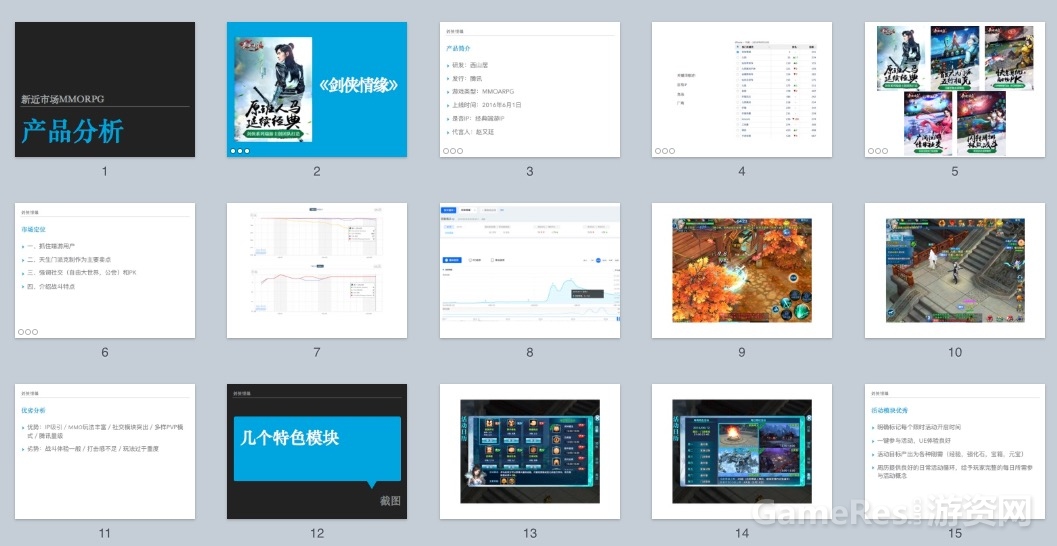Click slide number label 10
Image resolution: width=1057 pixels, height=546 pixels.
click(x=955, y=352)
